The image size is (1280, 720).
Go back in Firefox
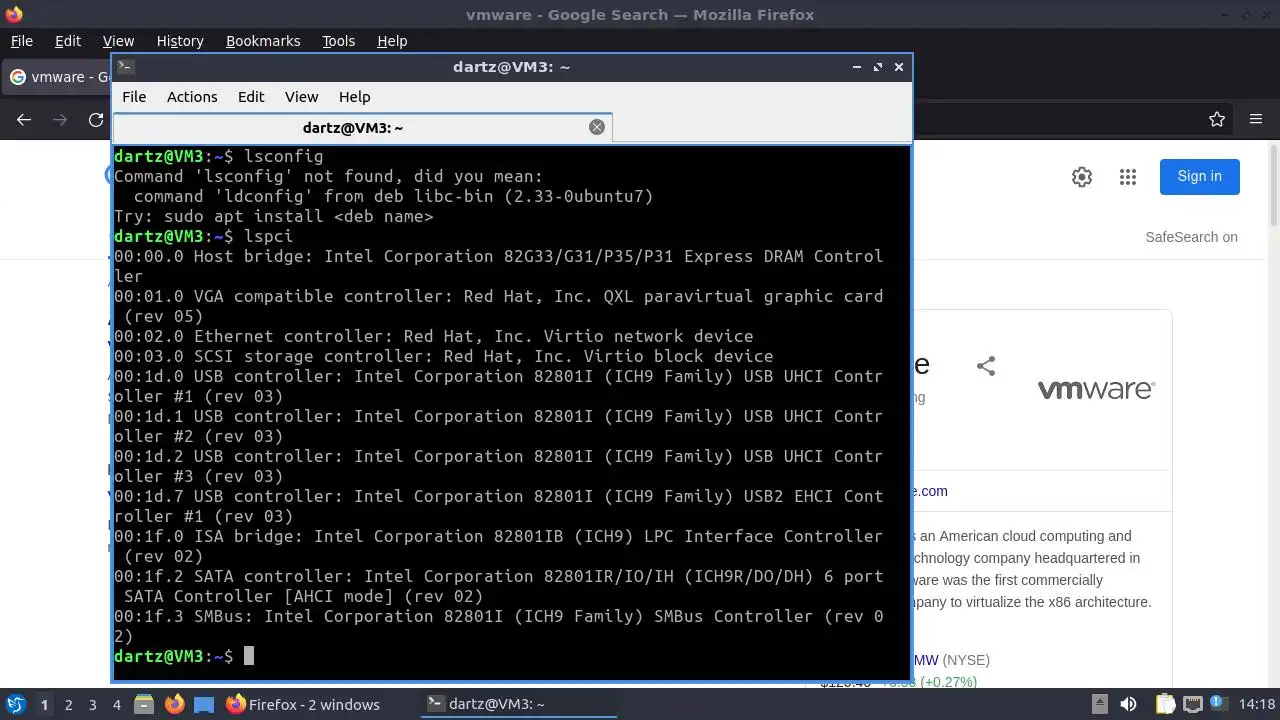[24, 119]
